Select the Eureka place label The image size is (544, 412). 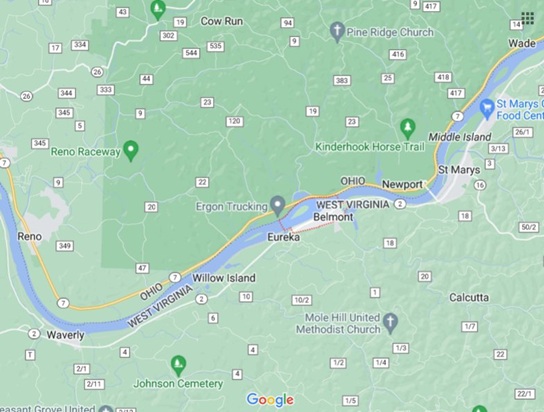click(x=283, y=237)
